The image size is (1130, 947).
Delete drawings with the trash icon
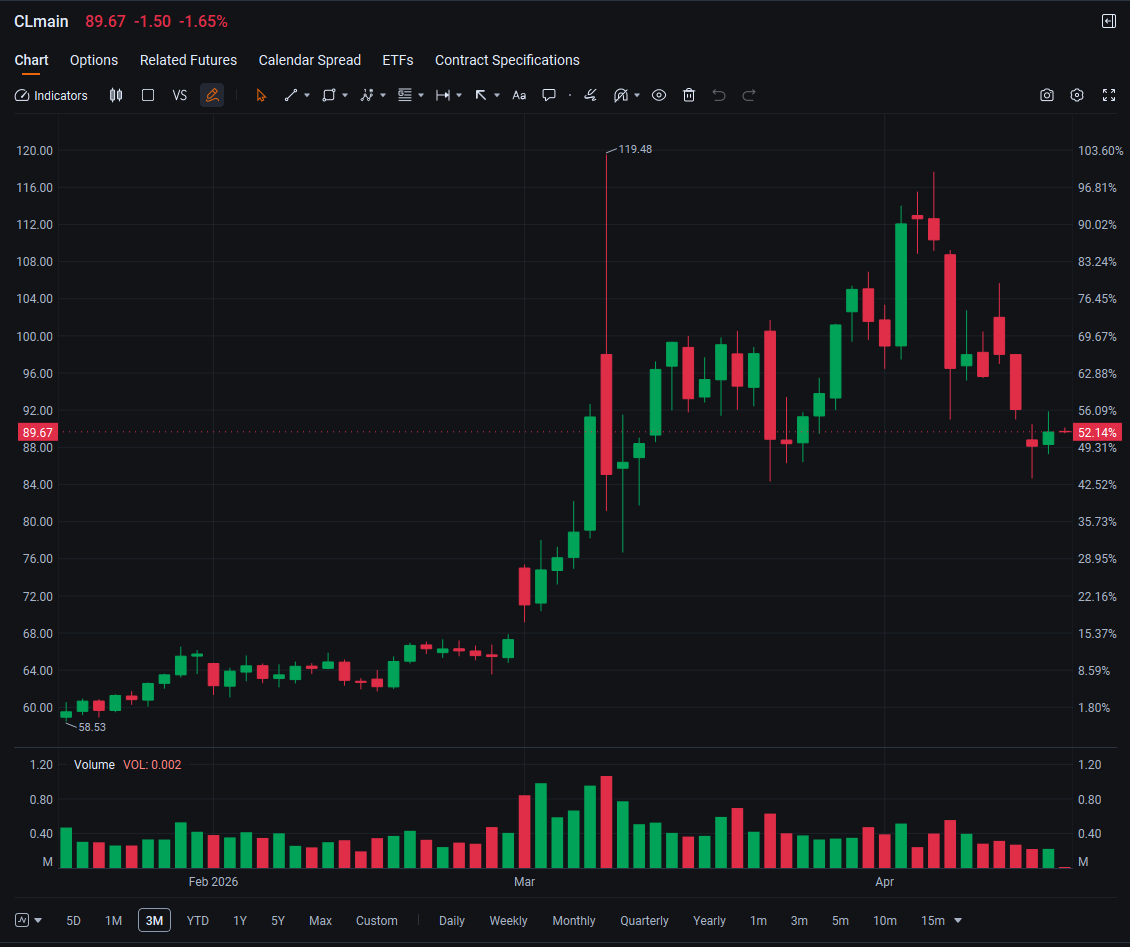tap(689, 95)
